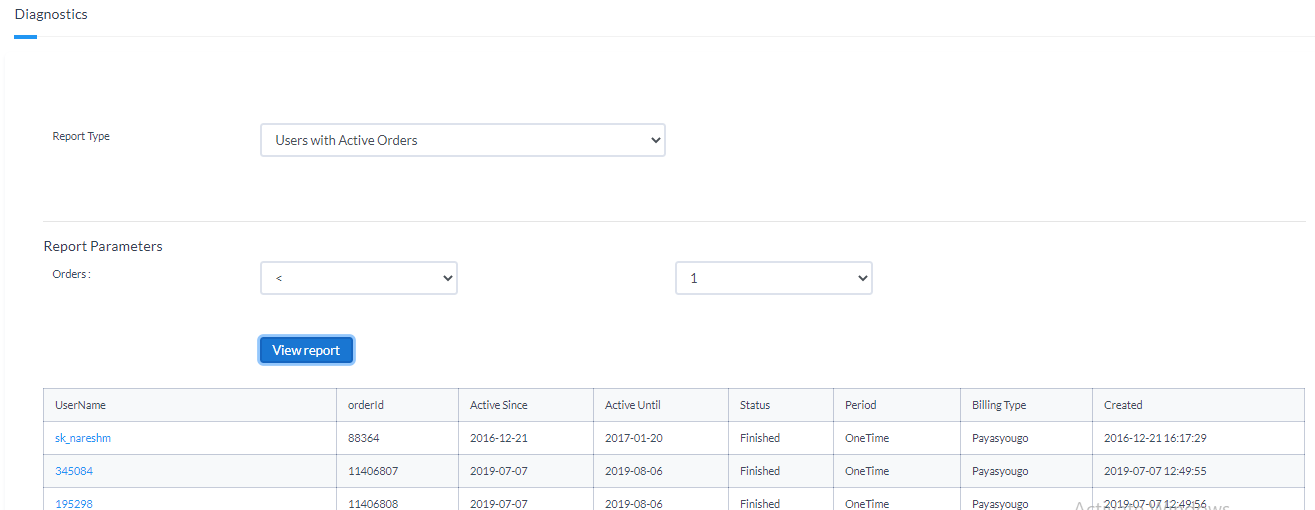
Task: Click the Billing Type column header
Action: coord(999,405)
